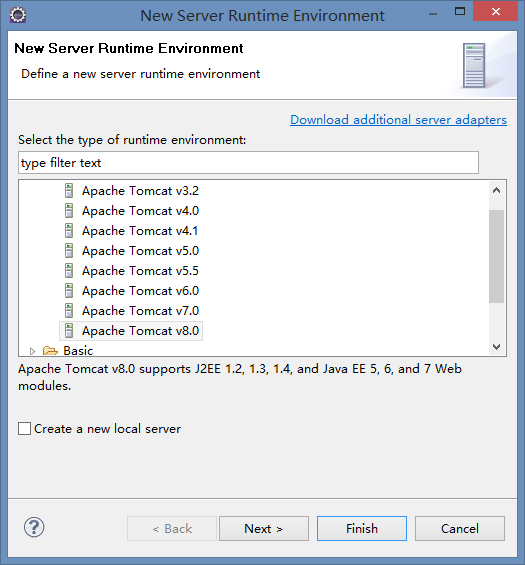
Task: Minimize the New Server Runtime Environment window
Action: [433, 14]
